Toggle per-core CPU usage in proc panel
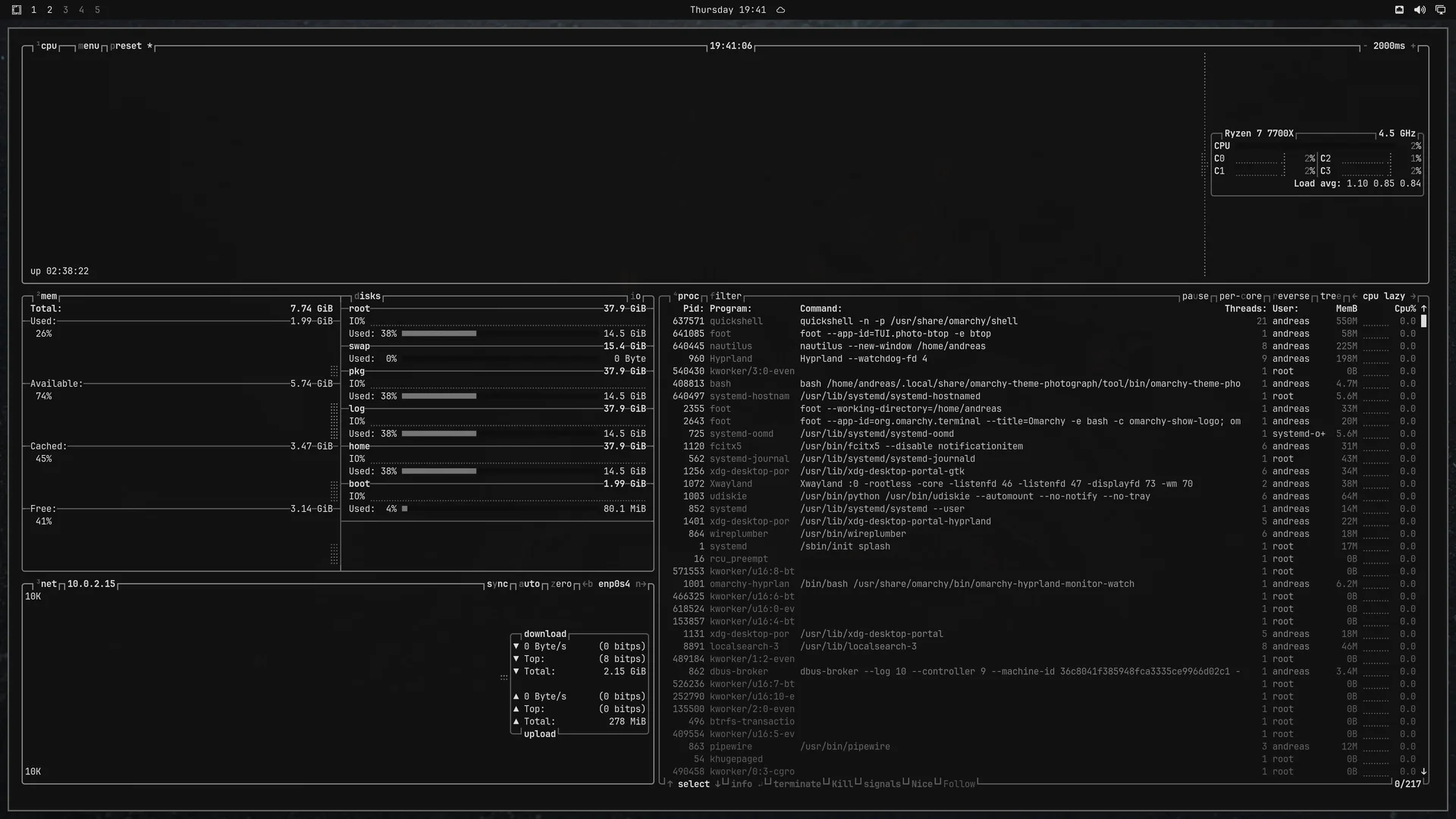The height and width of the screenshot is (819, 1456). click(x=1241, y=297)
